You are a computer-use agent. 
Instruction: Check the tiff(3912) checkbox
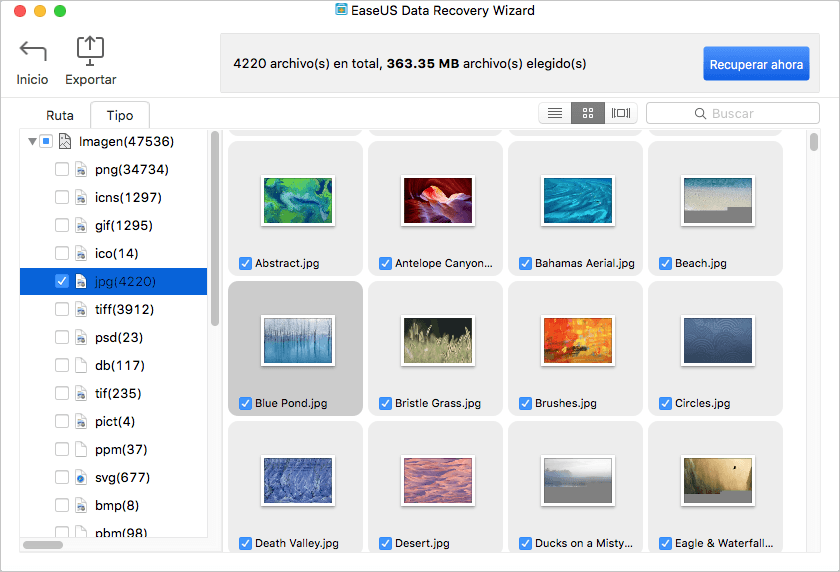pos(62,310)
